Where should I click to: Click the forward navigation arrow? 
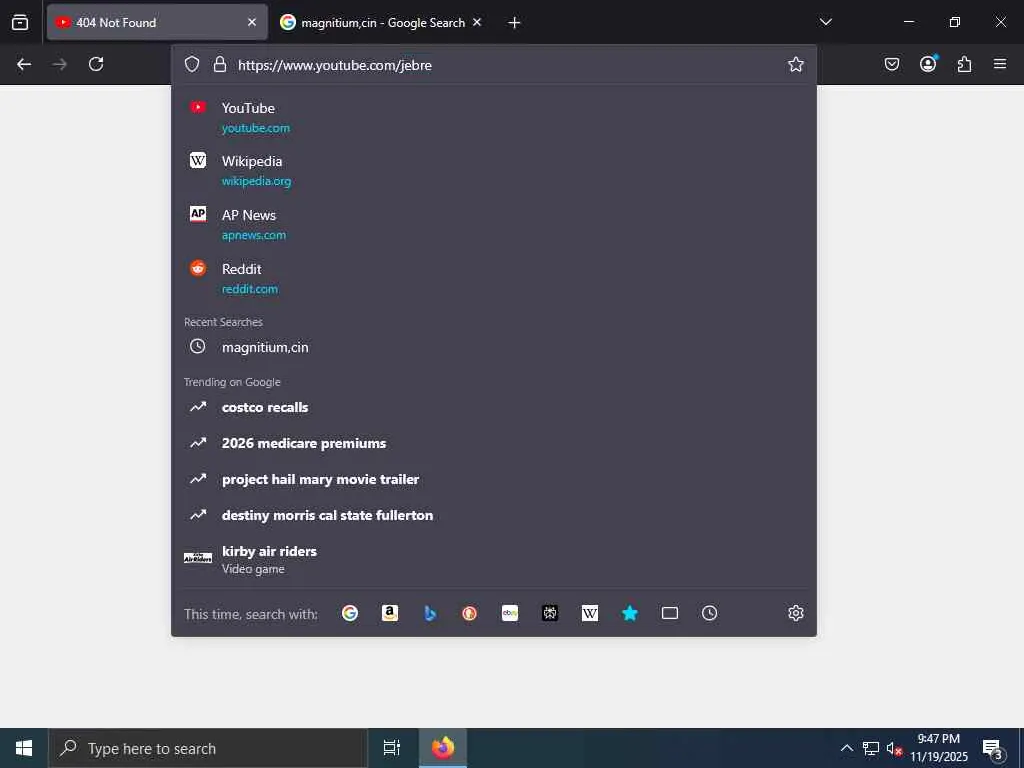[x=59, y=64]
